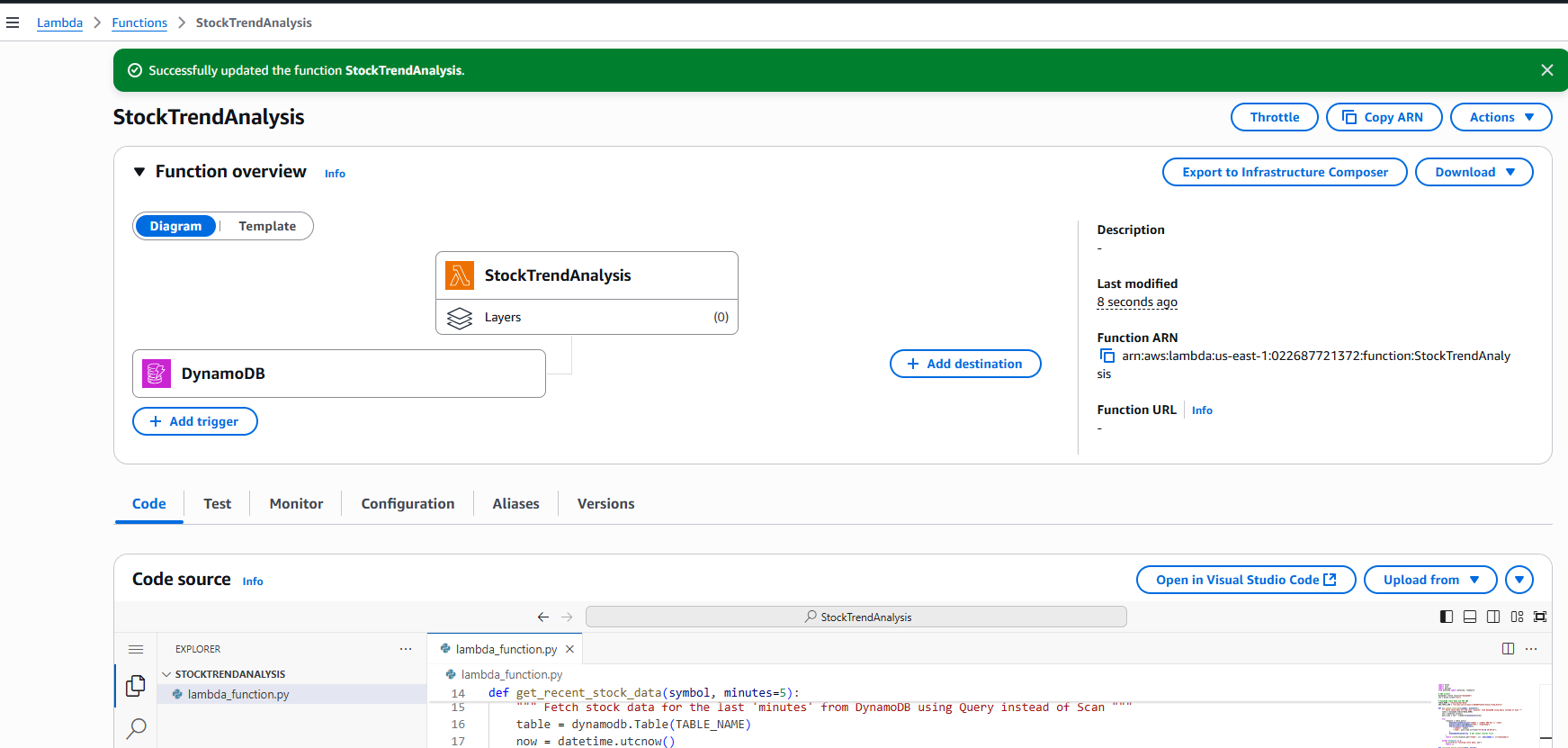The height and width of the screenshot is (748, 1568).
Task: Click the external link icon on Open in Visual Studio Code
Action: tap(1330, 580)
